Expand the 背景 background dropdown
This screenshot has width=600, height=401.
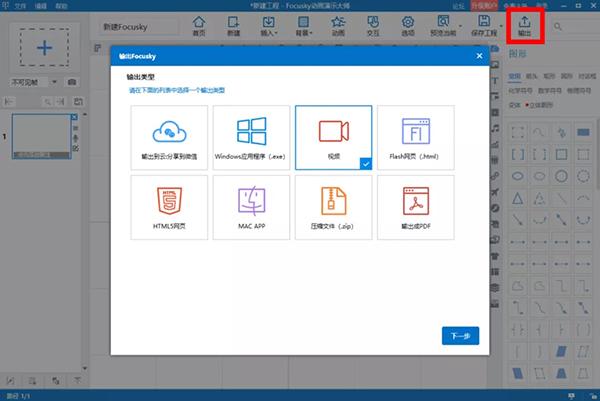pyautogui.click(x=304, y=27)
